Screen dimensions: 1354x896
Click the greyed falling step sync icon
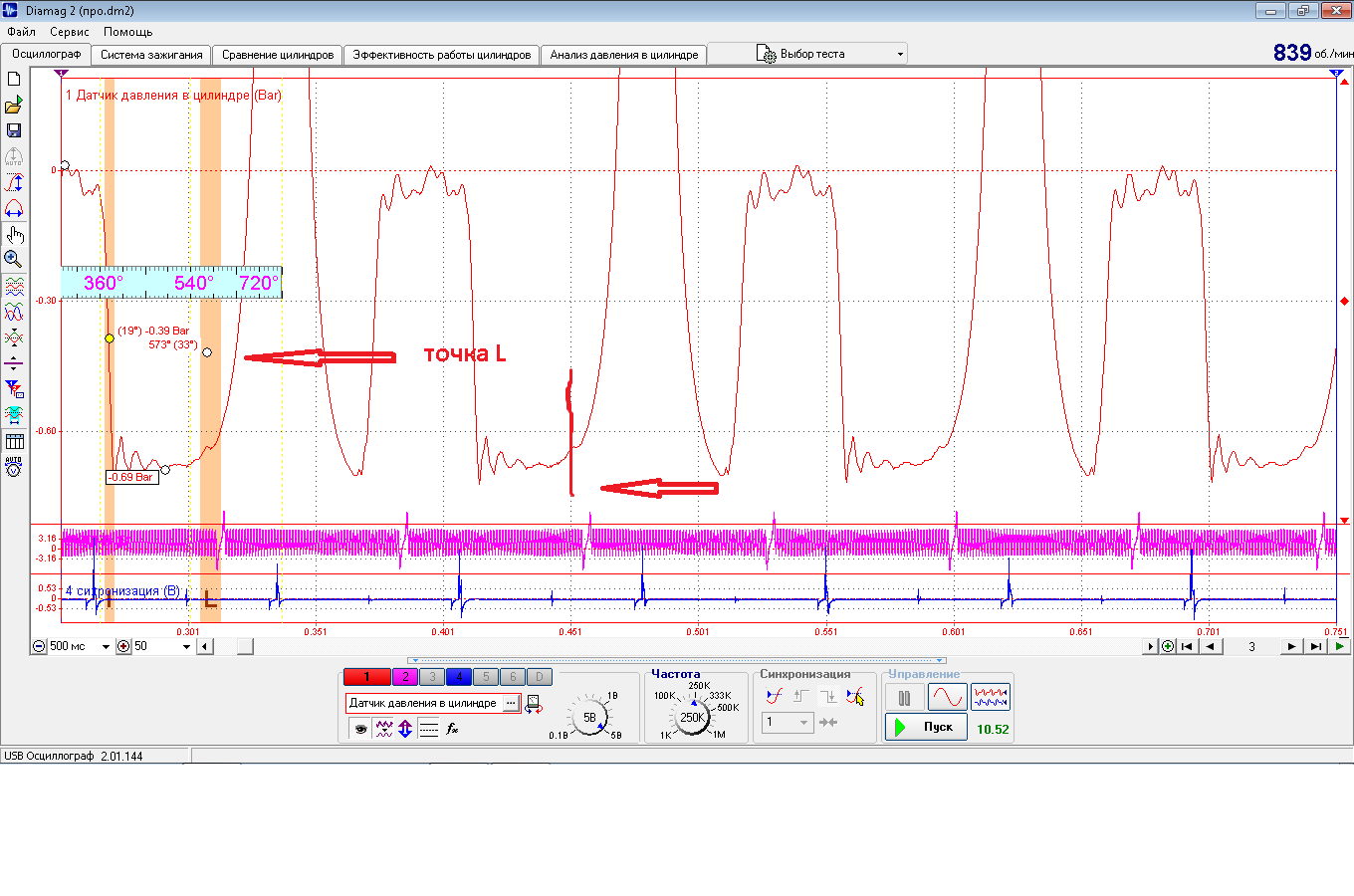pyautogui.click(x=827, y=697)
